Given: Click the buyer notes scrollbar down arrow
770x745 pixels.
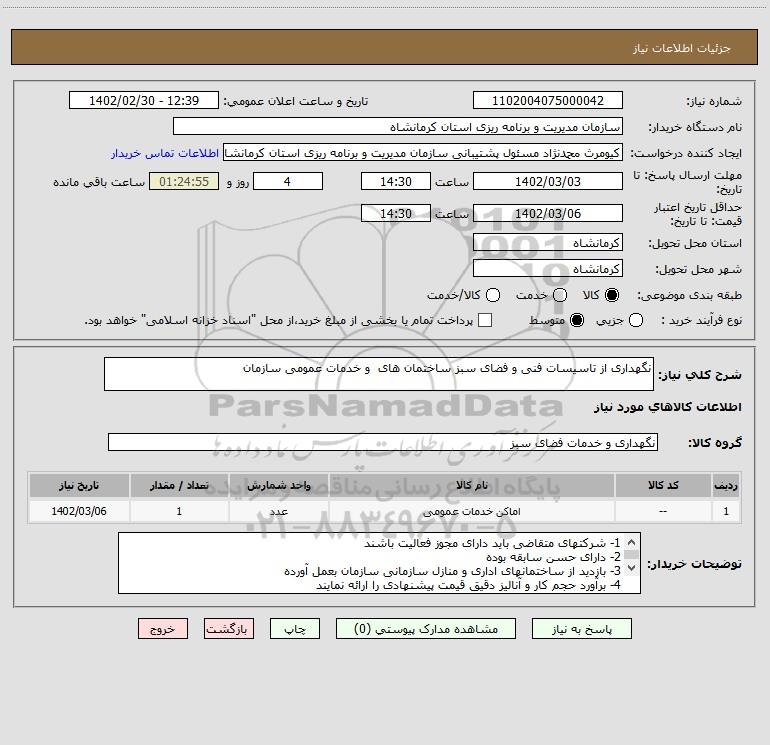Looking at the screenshot, I should point(632,568).
